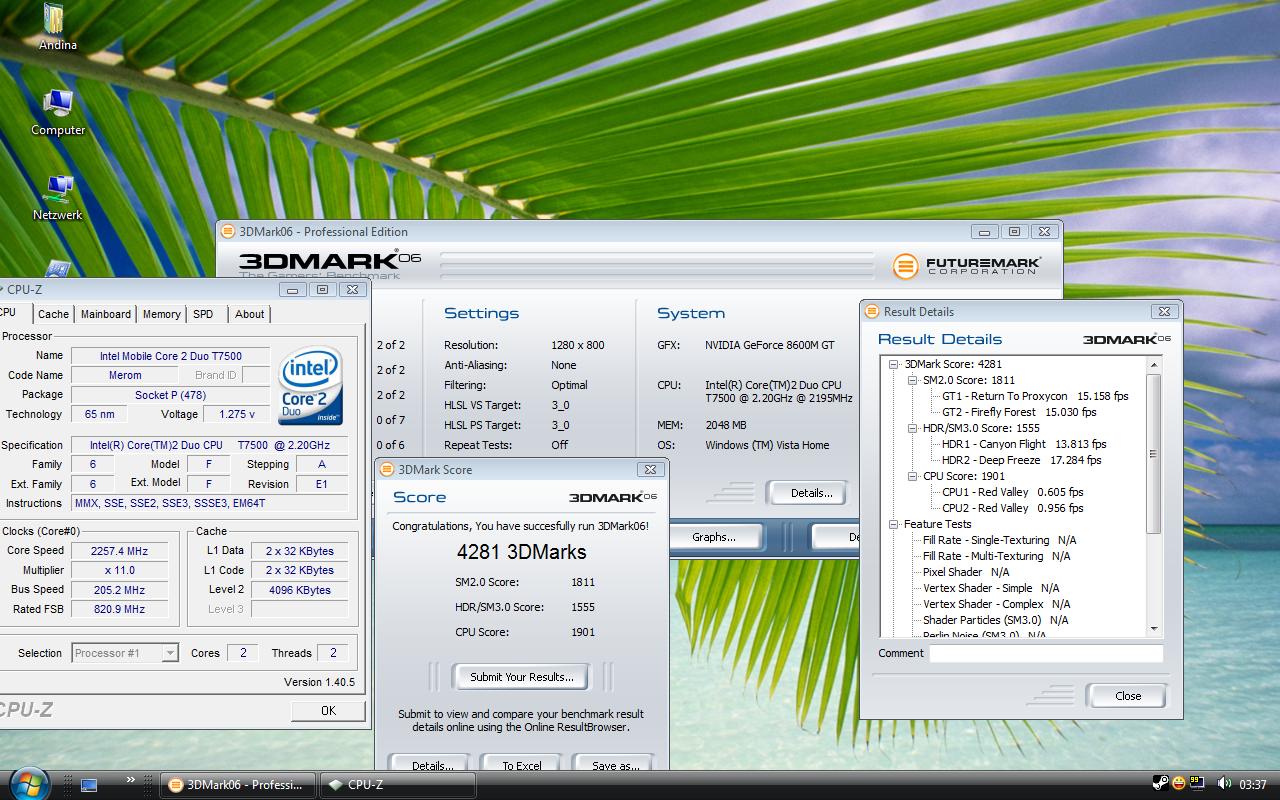Collapse the Feature Tests tree node

click(x=894, y=525)
